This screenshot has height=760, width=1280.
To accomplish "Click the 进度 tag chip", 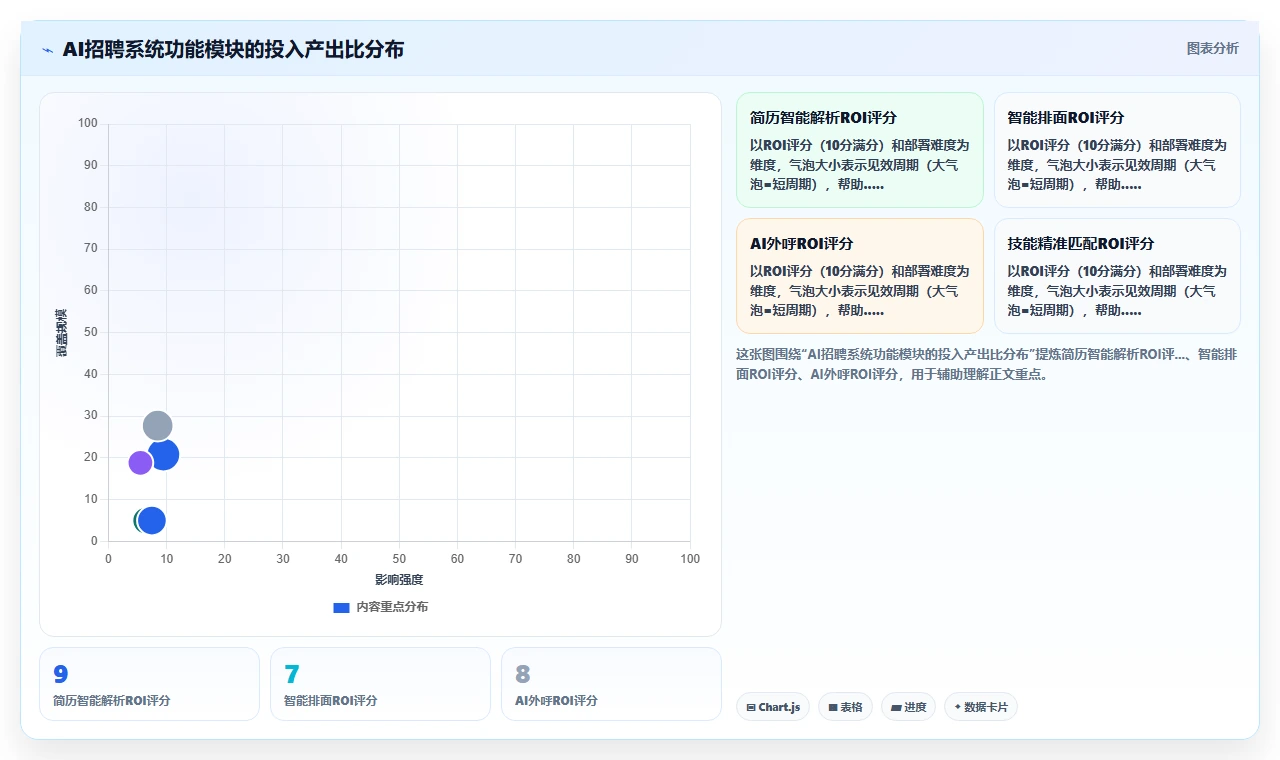I will coord(908,707).
